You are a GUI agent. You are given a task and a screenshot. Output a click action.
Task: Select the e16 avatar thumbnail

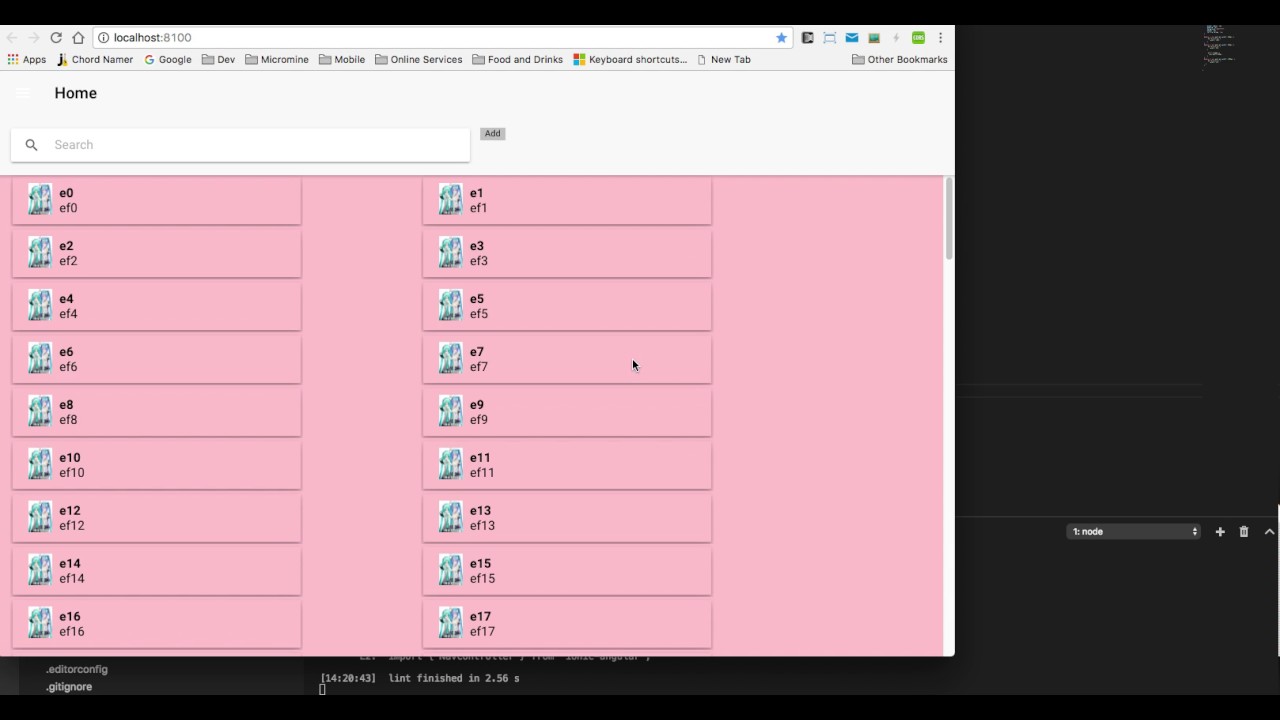pos(40,624)
